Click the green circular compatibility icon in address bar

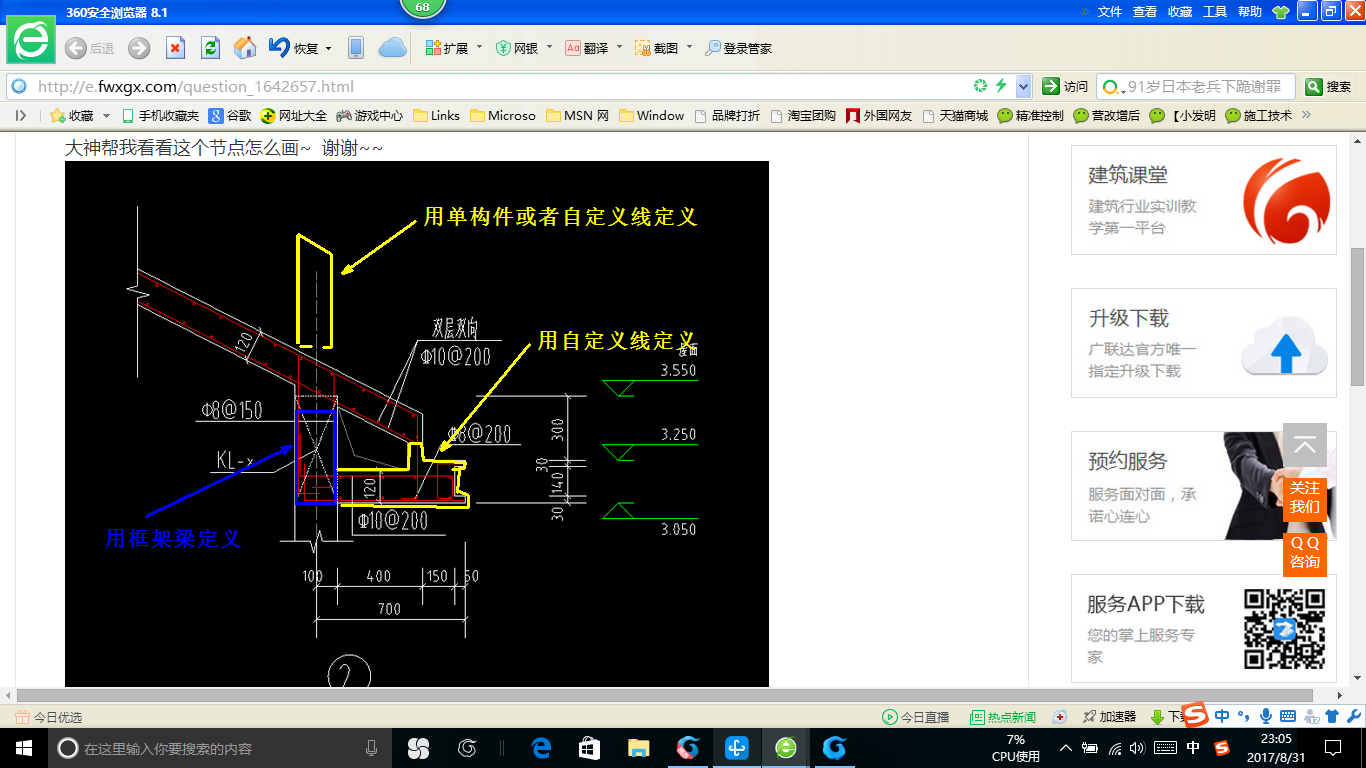pyautogui.click(x=981, y=86)
